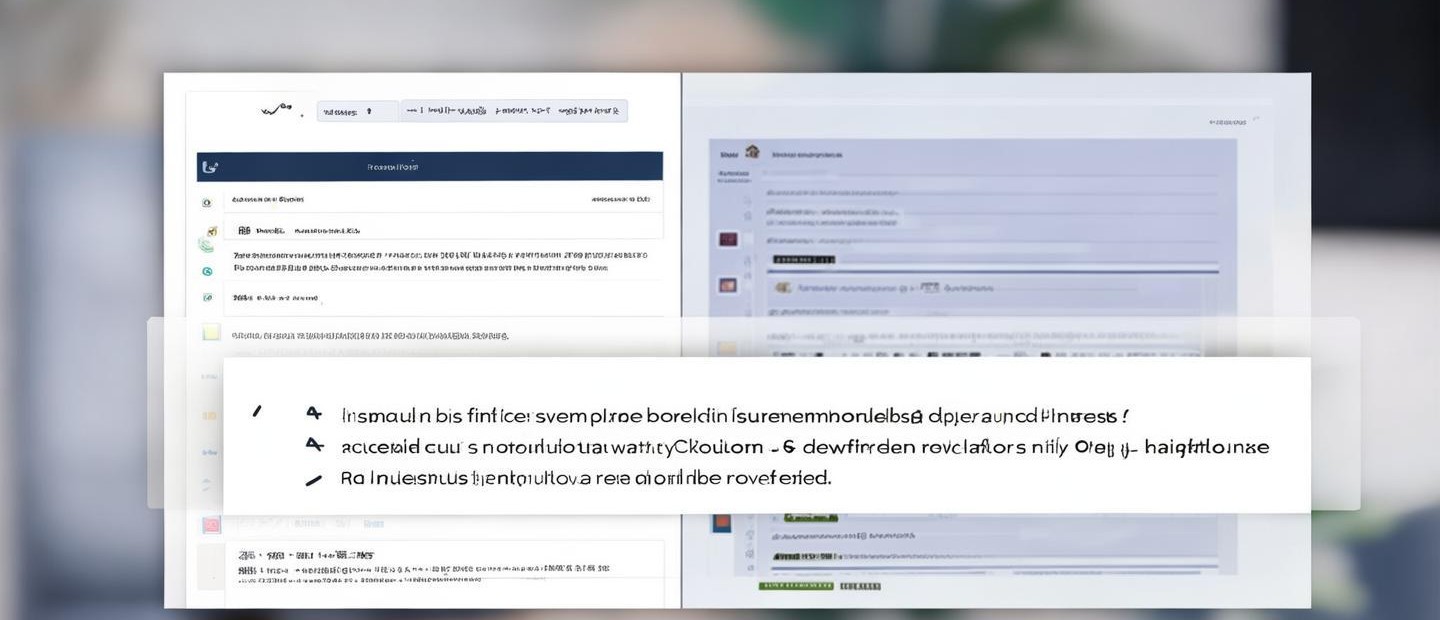The height and width of the screenshot is (620, 1440).
Task: Click the small link at the right panel's top right
Action: pyautogui.click(x=1228, y=122)
